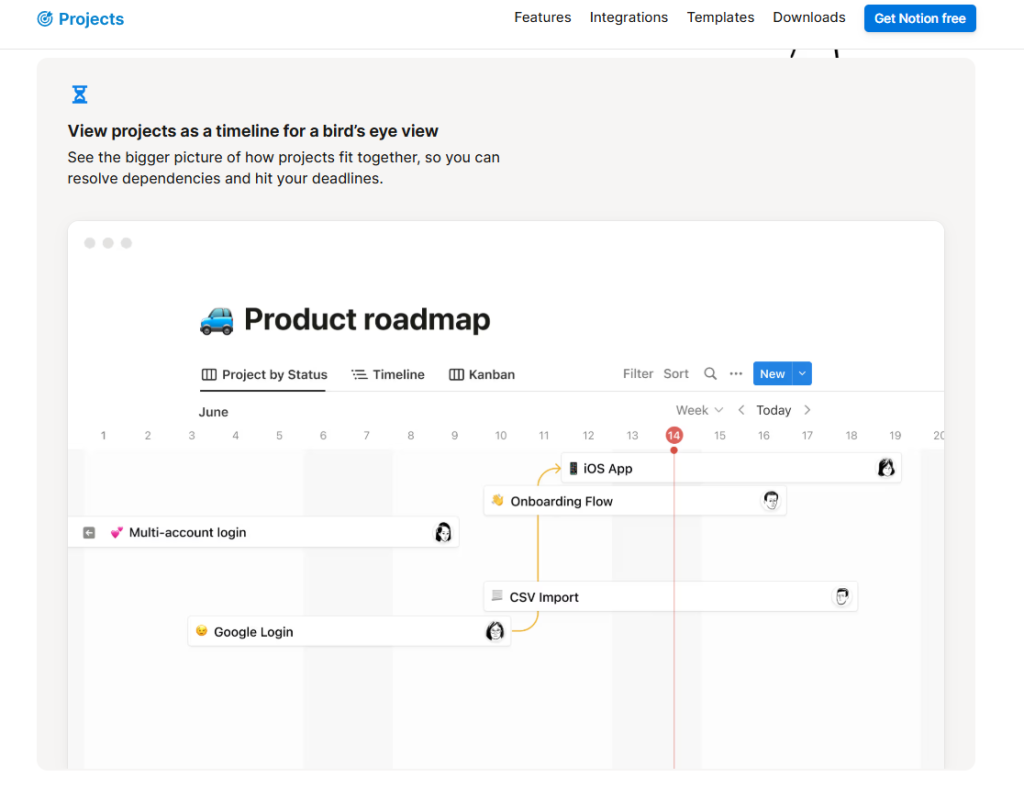Click the Projects target logo icon
The image size is (1024, 788).
(44, 19)
